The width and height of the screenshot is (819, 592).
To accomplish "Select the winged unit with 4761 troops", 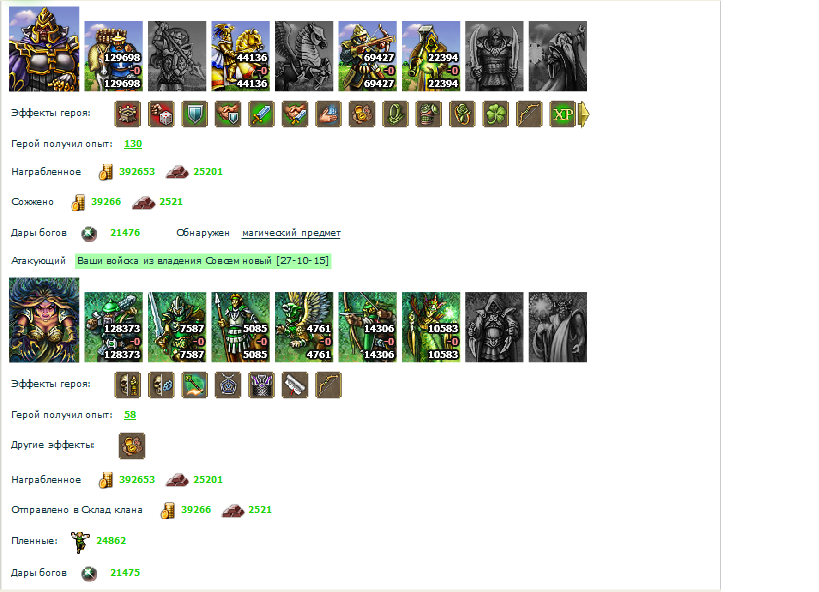I will [x=304, y=327].
